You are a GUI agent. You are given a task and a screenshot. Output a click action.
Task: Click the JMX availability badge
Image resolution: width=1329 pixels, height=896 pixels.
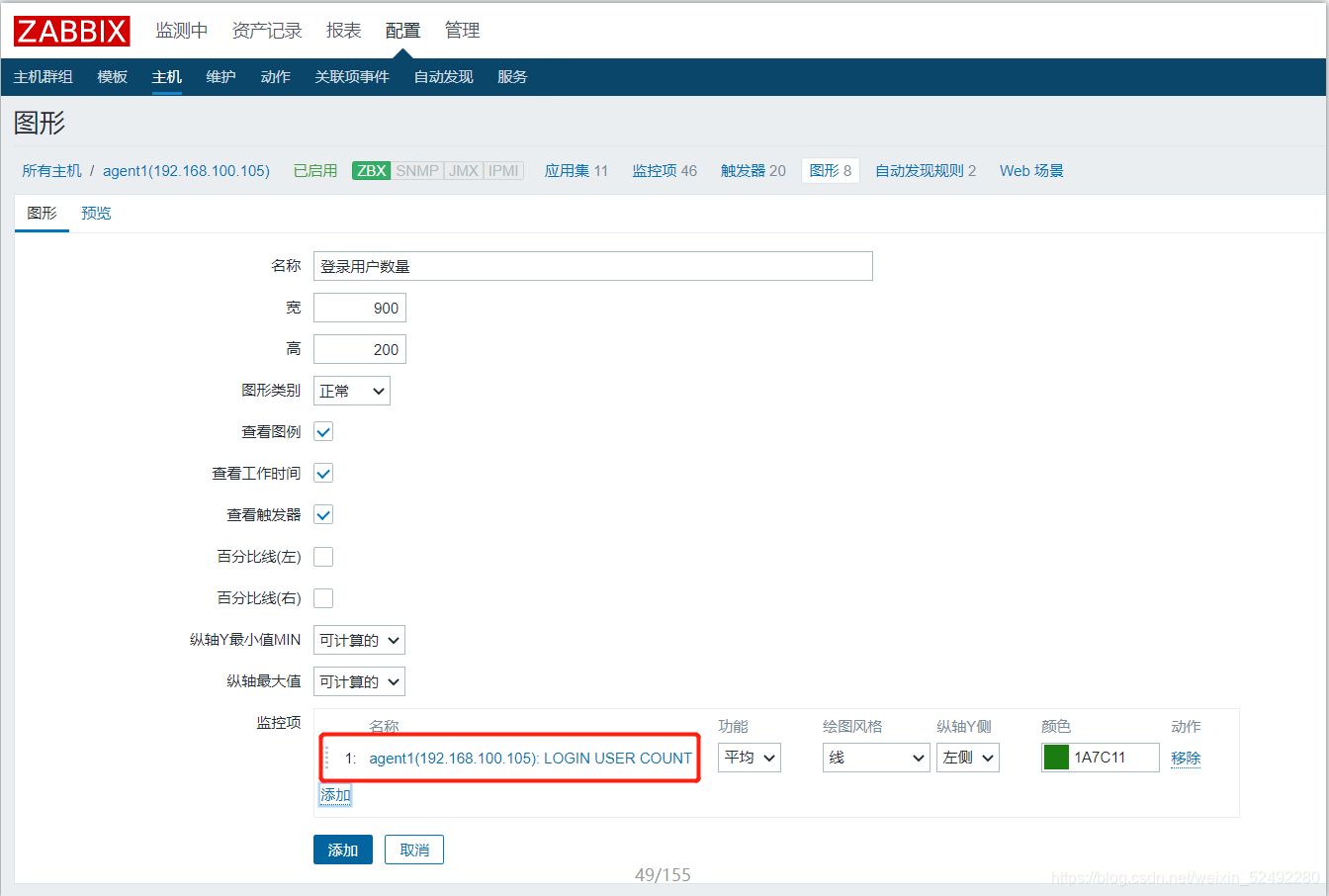(464, 170)
